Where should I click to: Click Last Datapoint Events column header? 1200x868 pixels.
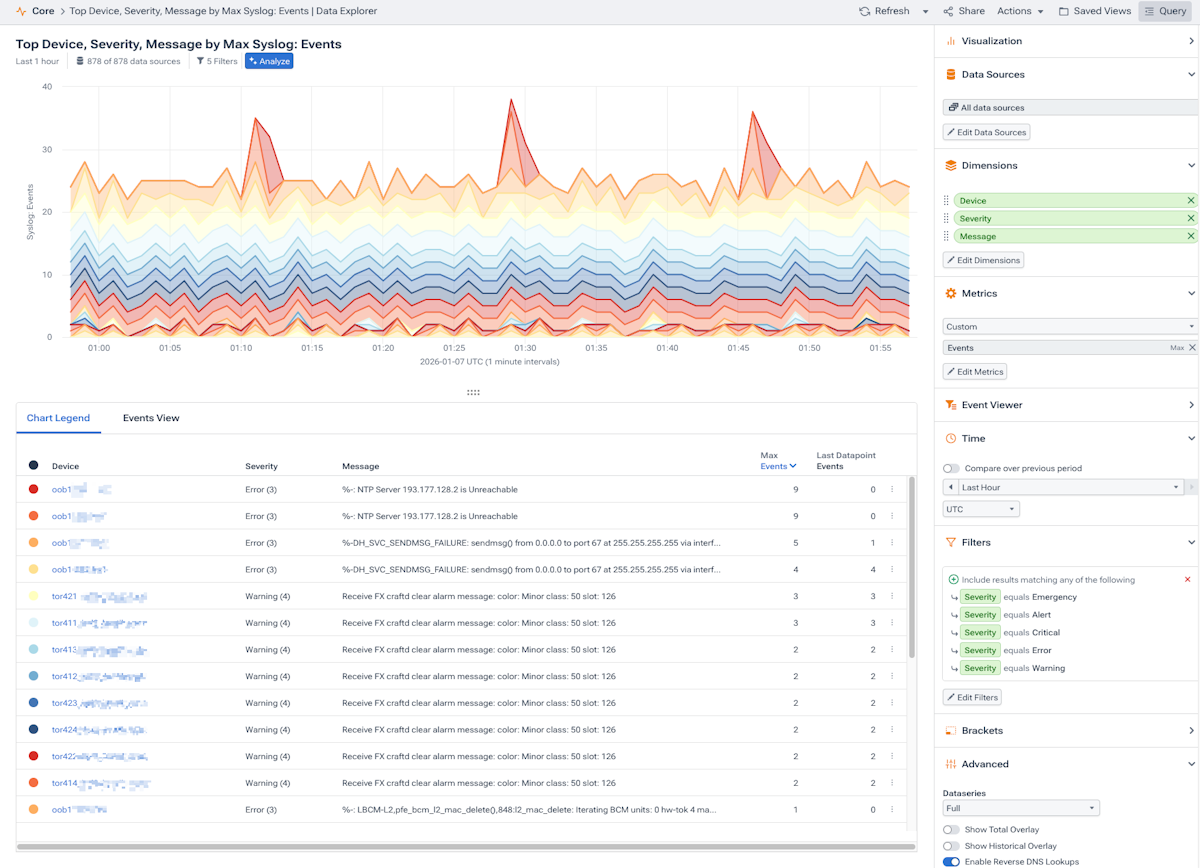click(846, 460)
